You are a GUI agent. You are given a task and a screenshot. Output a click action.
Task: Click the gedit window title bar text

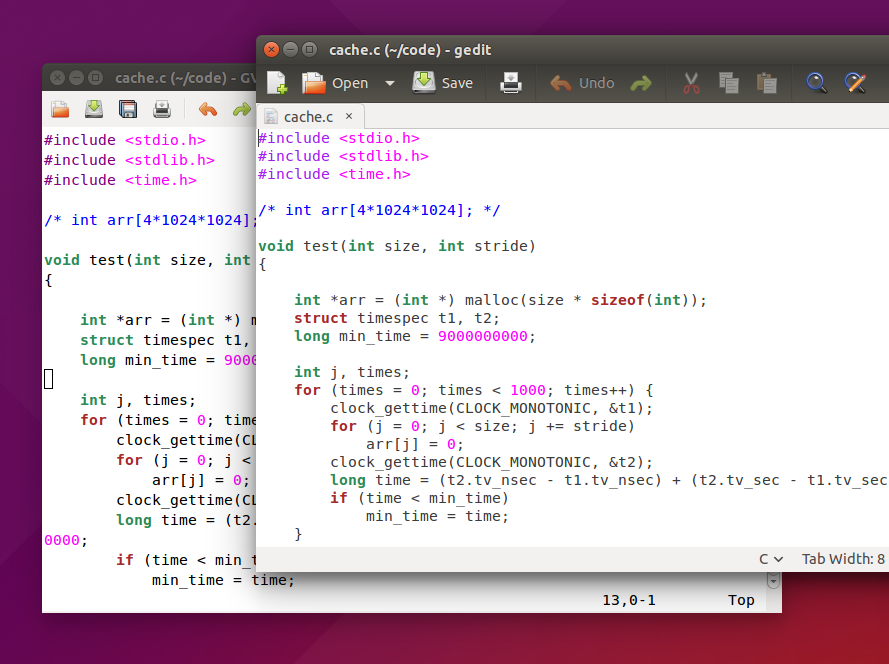click(410, 50)
